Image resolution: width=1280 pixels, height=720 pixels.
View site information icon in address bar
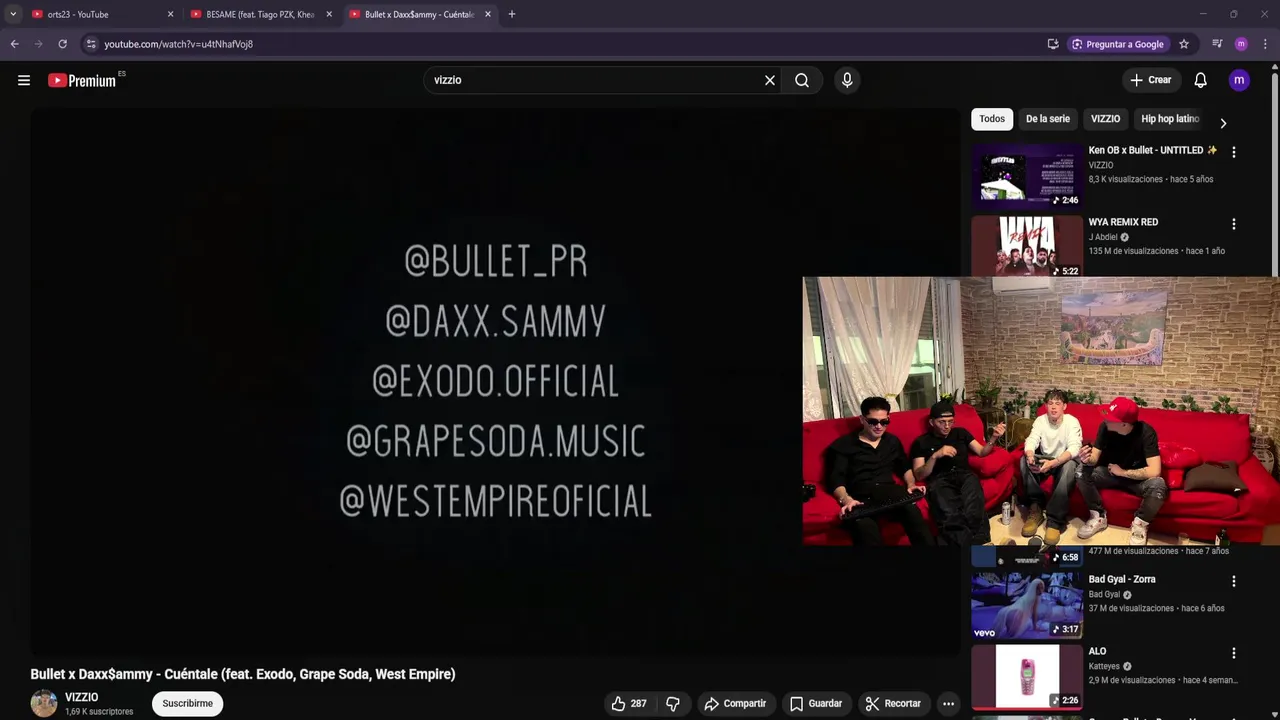(x=91, y=44)
